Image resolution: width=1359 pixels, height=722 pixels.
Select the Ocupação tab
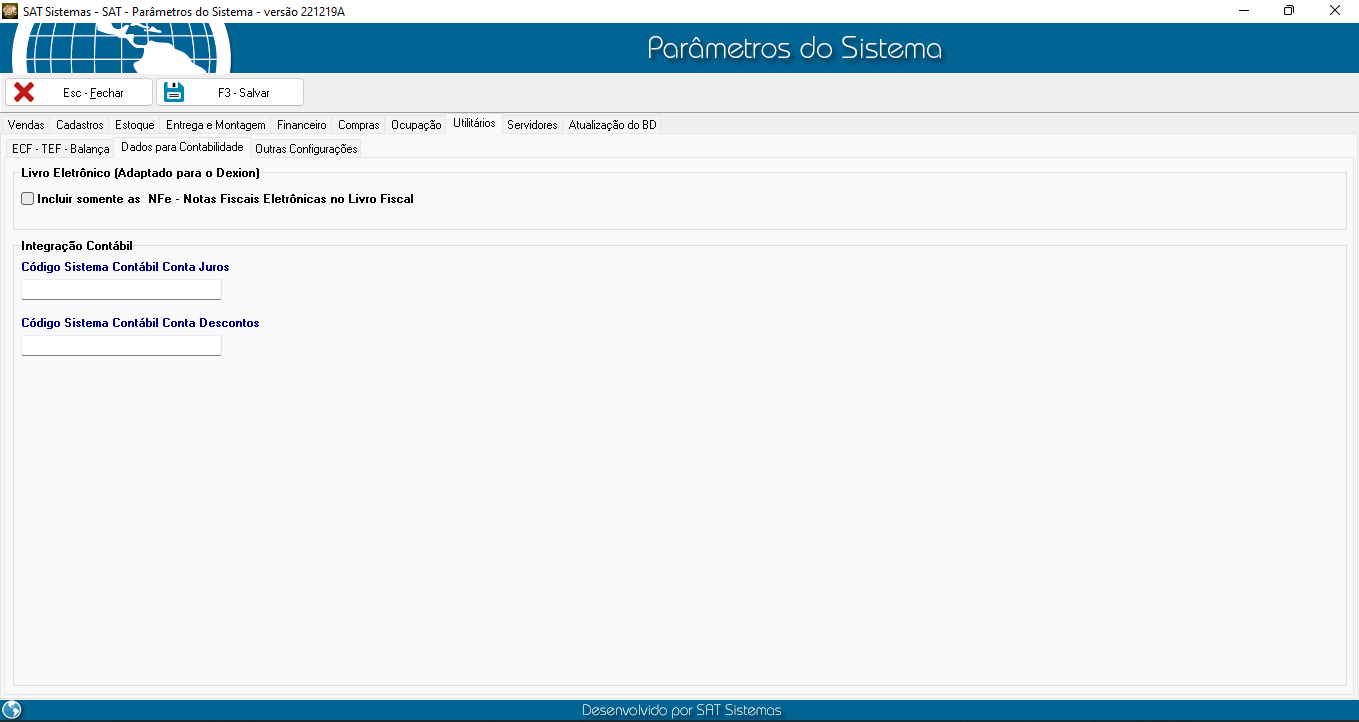click(416, 125)
